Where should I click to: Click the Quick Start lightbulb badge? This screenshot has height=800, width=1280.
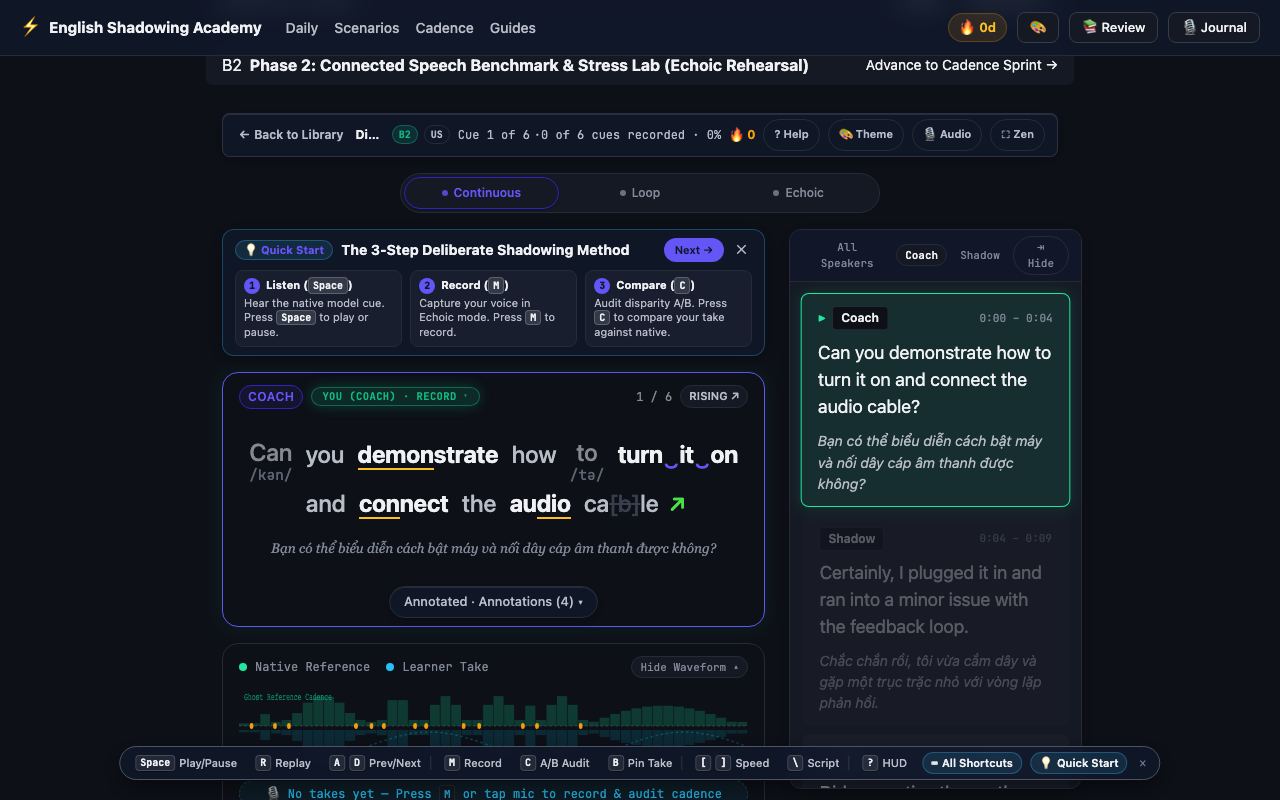(x=284, y=250)
